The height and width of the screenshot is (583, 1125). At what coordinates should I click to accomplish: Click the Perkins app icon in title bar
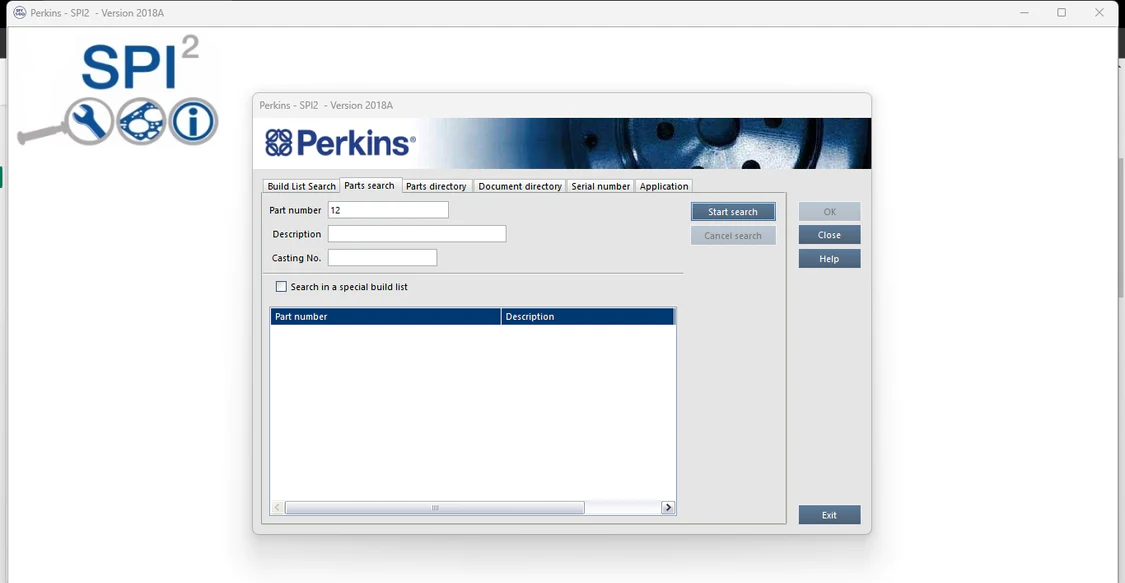click(x=19, y=13)
